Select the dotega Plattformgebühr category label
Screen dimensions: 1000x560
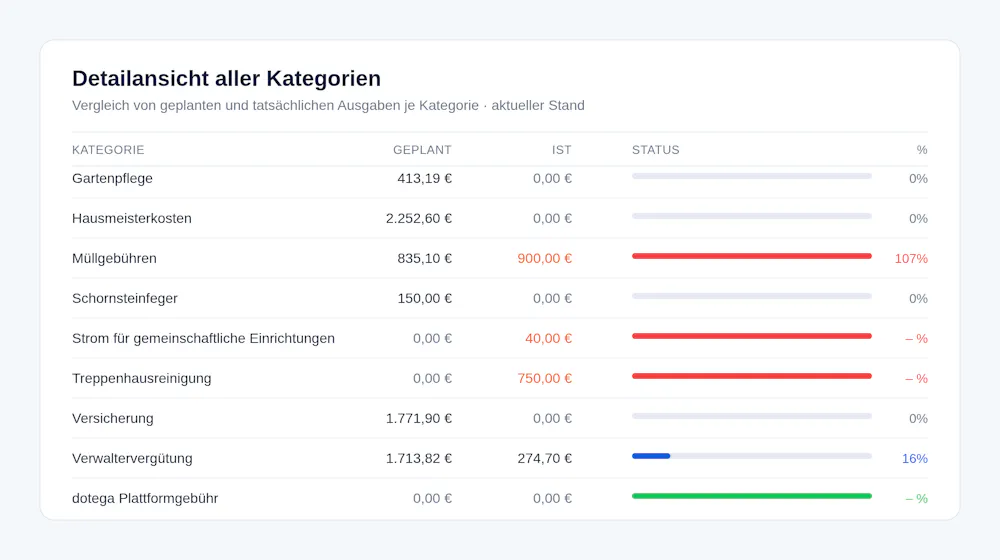(x=145, y=498)
